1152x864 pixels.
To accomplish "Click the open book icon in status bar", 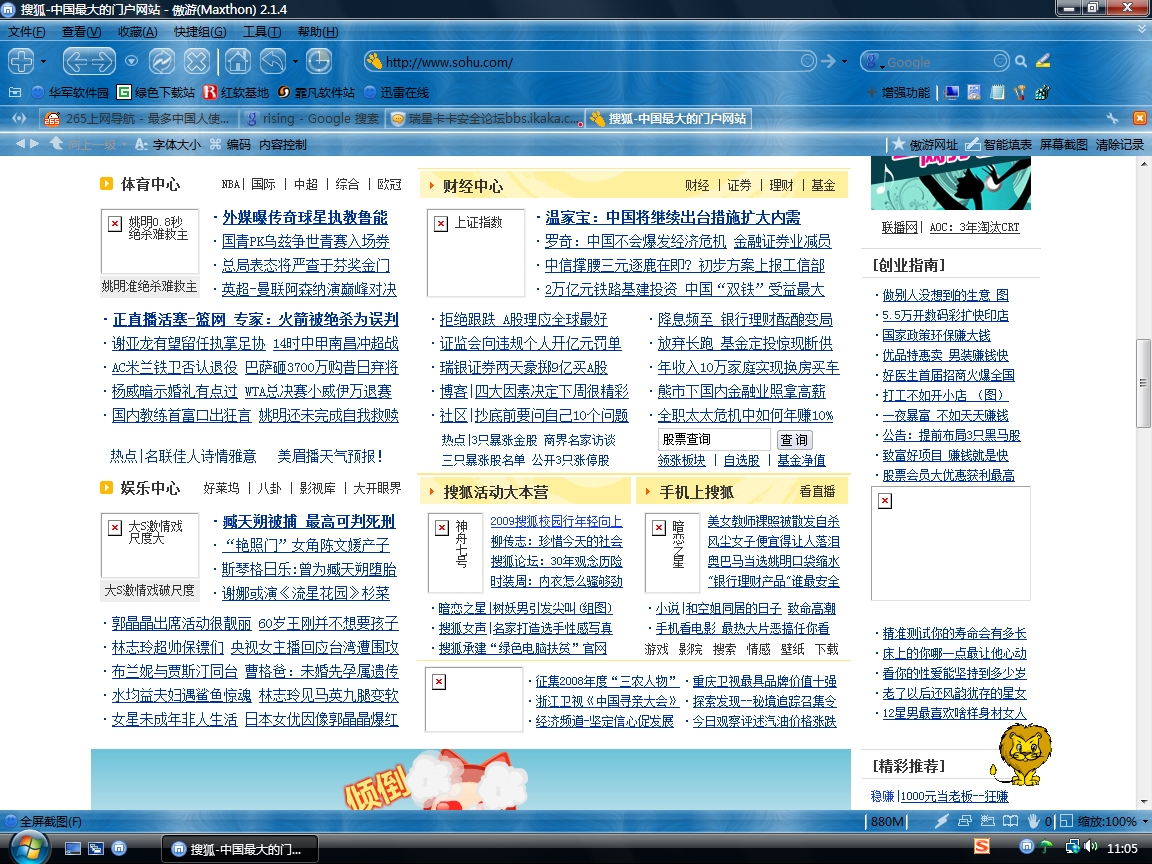I will pos(1011,821).
